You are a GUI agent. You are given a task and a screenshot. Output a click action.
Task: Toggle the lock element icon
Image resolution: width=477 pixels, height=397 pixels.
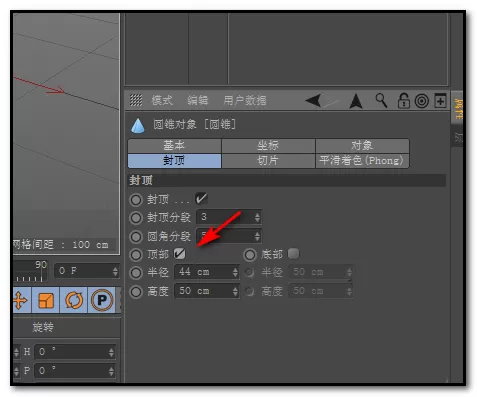pos(403,100)
